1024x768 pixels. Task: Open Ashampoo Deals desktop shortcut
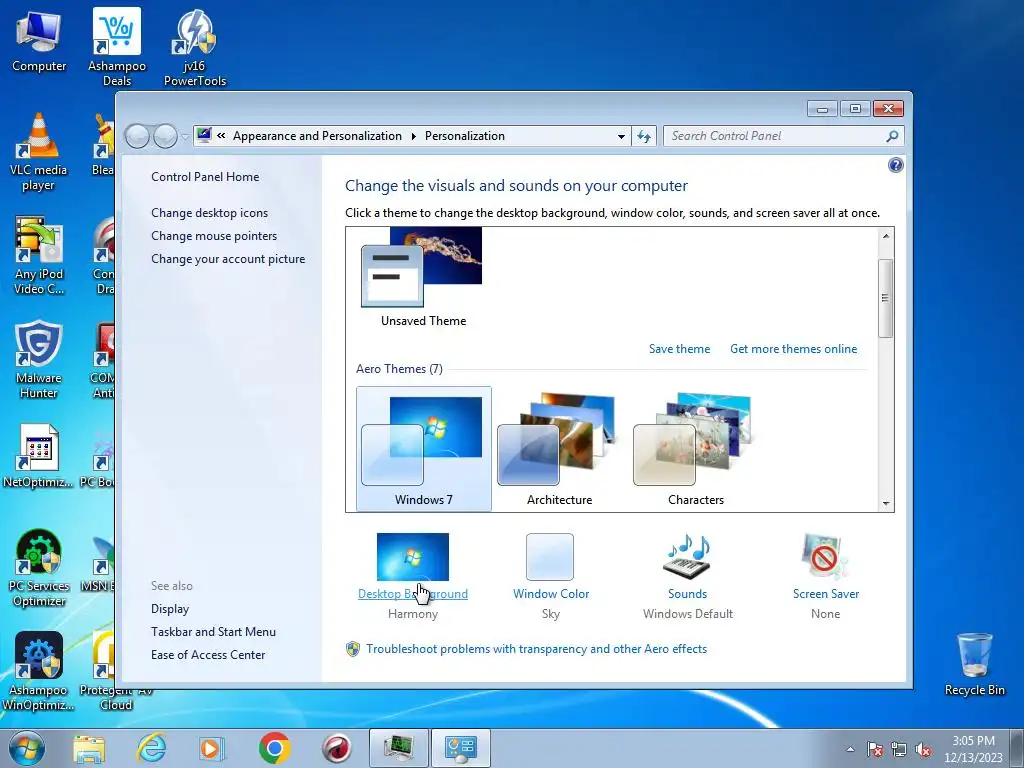(117, 46)
